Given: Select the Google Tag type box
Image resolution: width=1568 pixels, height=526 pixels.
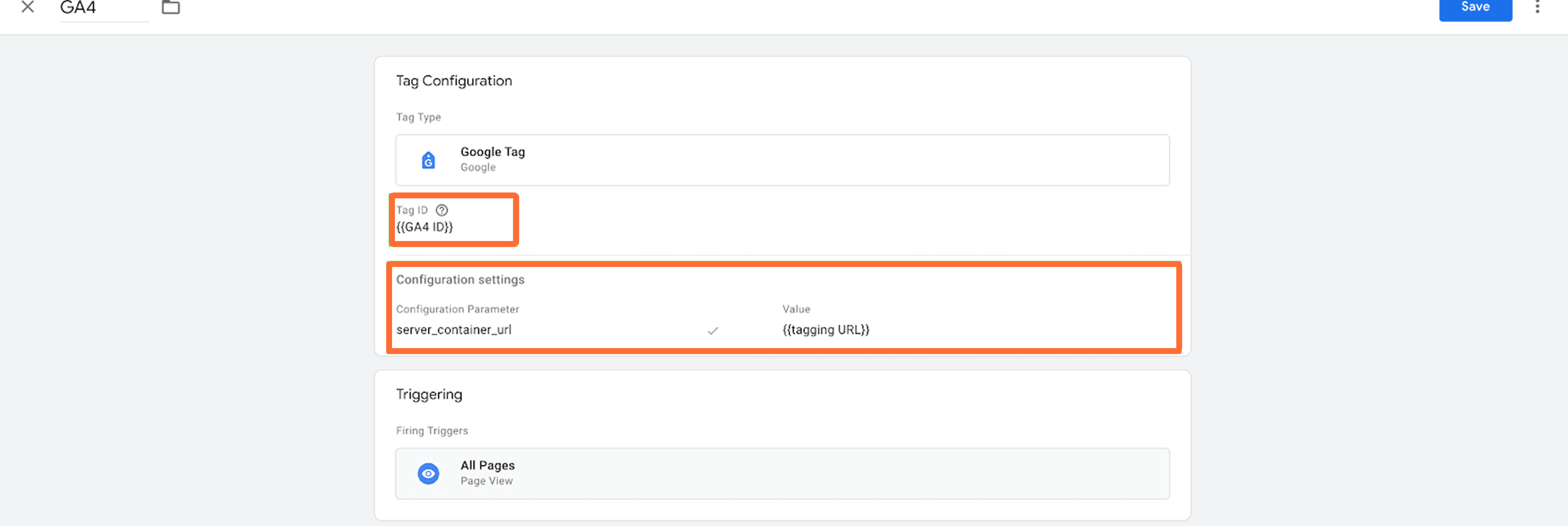Looking at the screenshot, I should click(782, 160).
